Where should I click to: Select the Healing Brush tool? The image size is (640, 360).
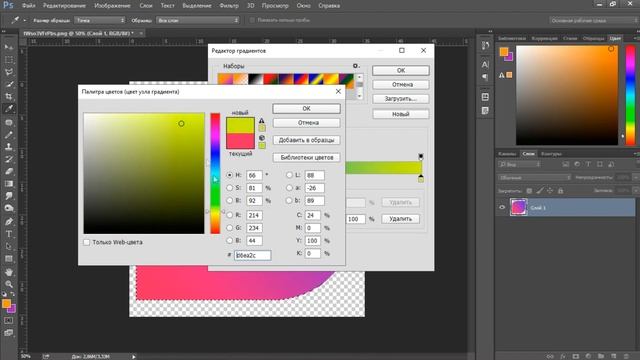[x=9, y=122]
